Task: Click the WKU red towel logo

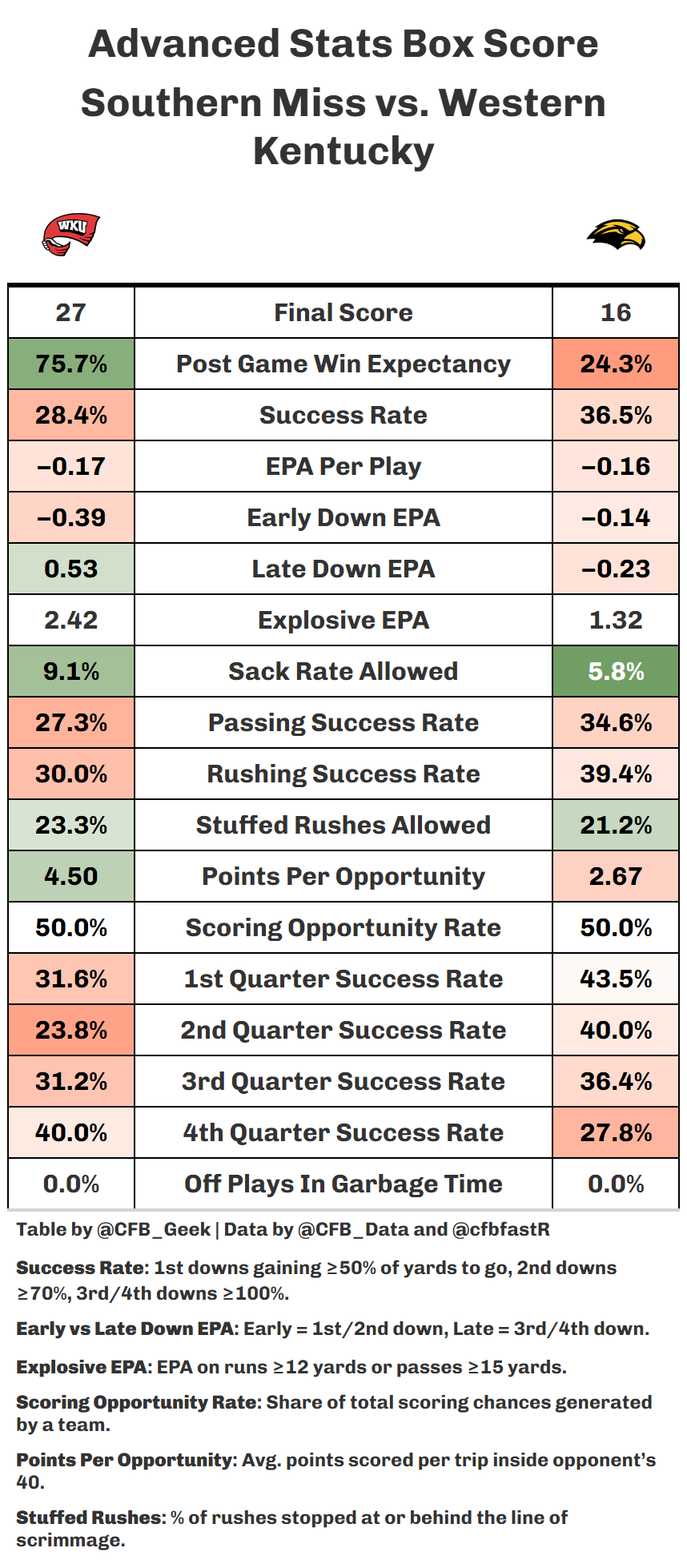Action: 70,234
